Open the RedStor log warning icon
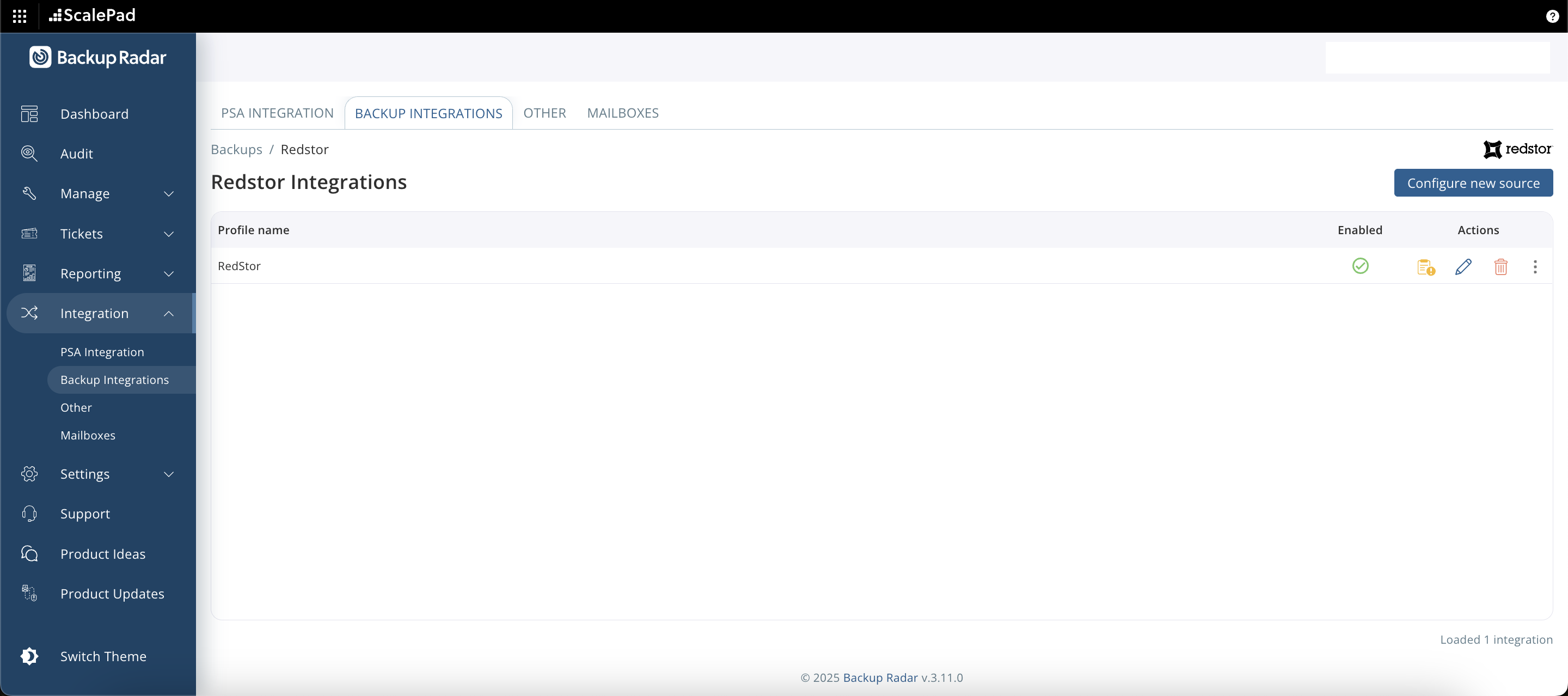 pos(1425,267)
